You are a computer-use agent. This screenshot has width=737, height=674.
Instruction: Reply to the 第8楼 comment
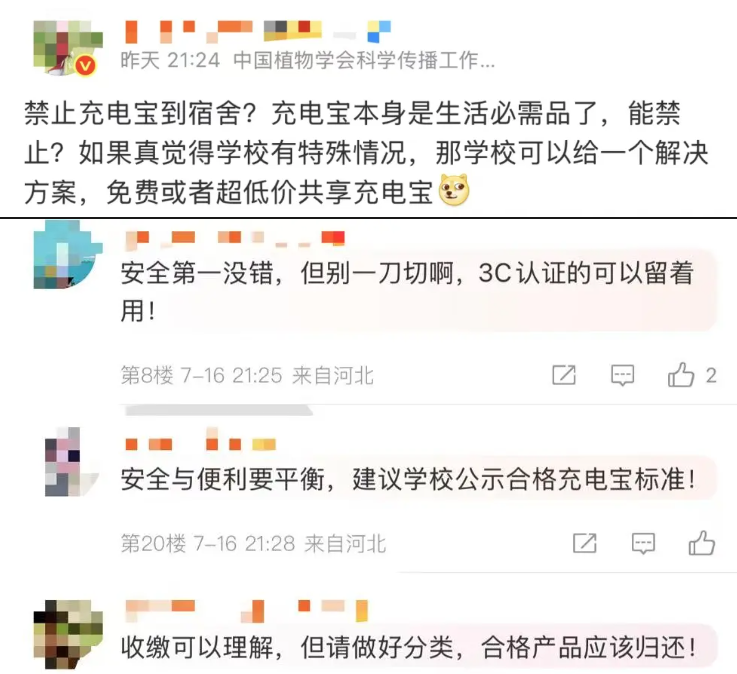(622, 376)
